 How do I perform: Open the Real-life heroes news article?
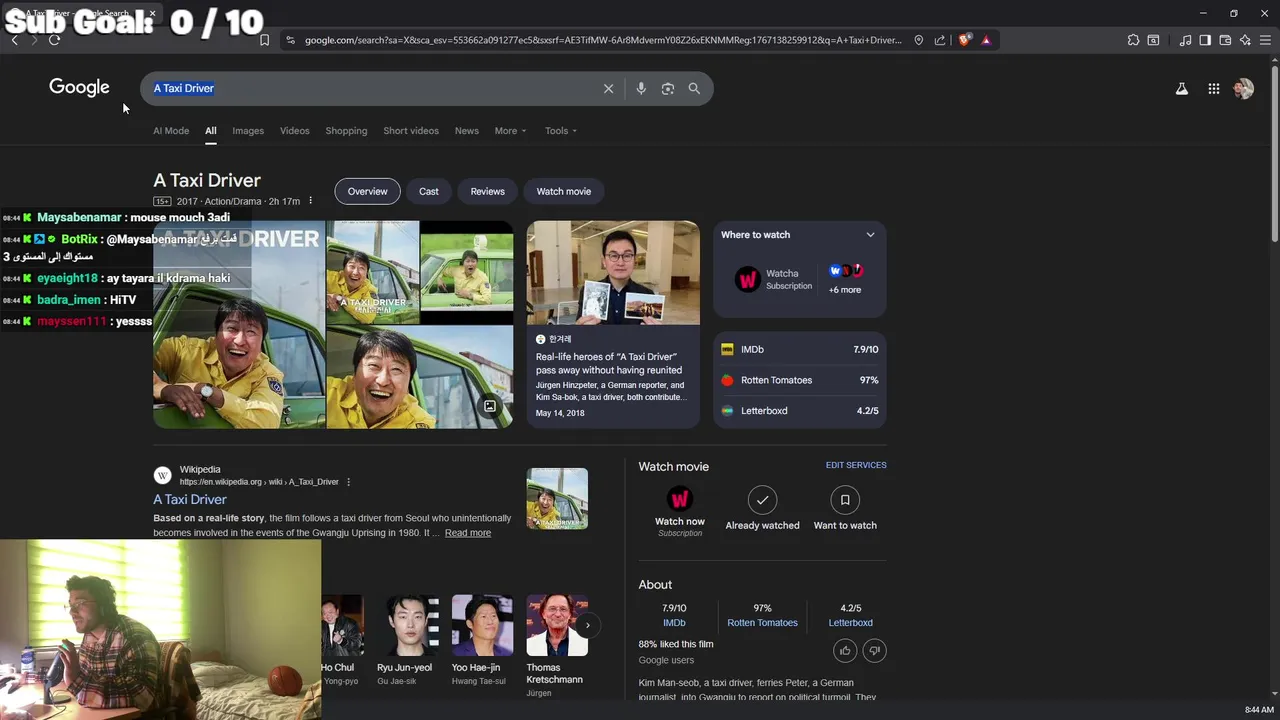tap(613, 324)
